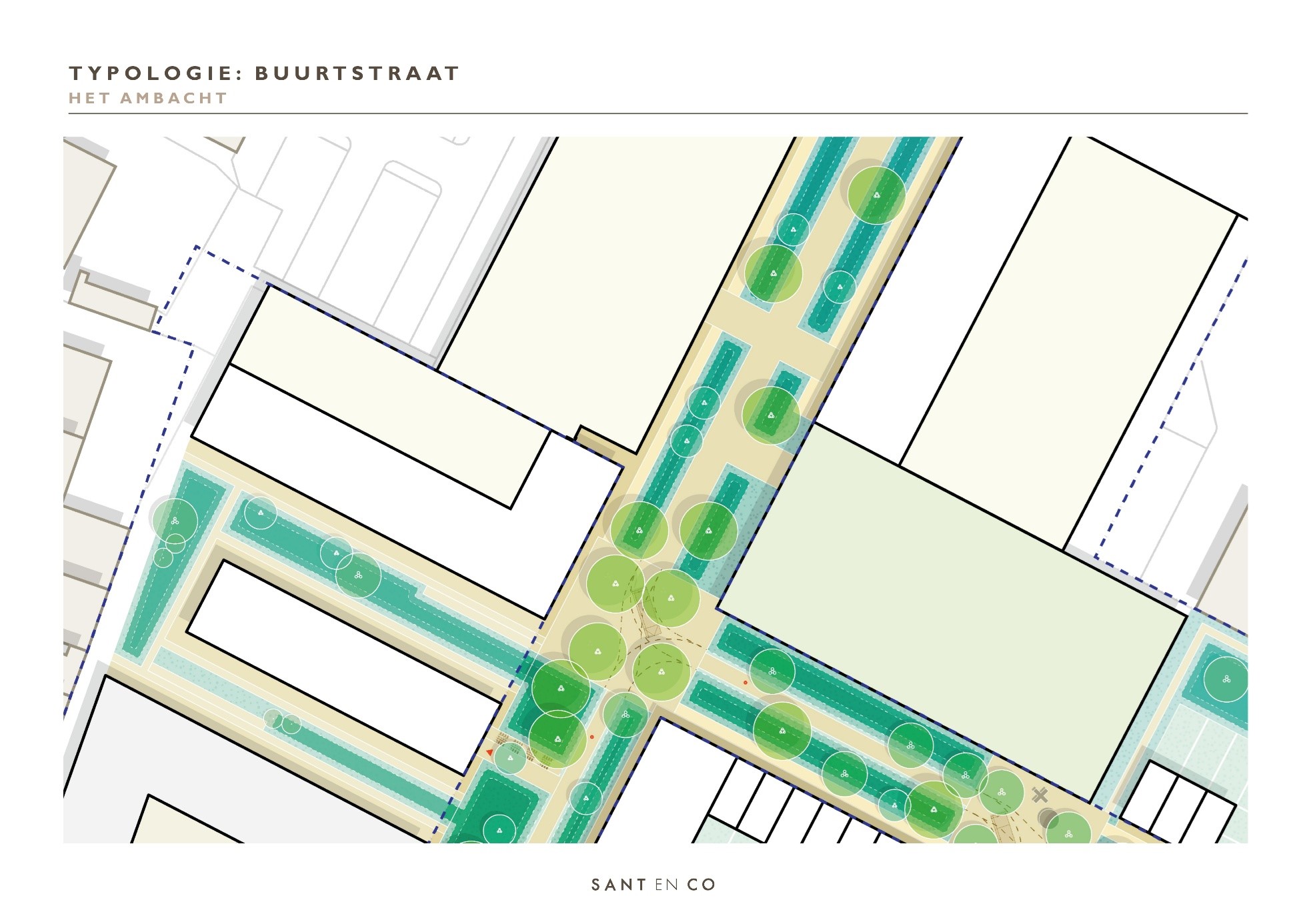Click the HET AMBACHT subtitle
Image resolution: width=1307 pixels, height=924 pixels.
(x=148, y=98)
